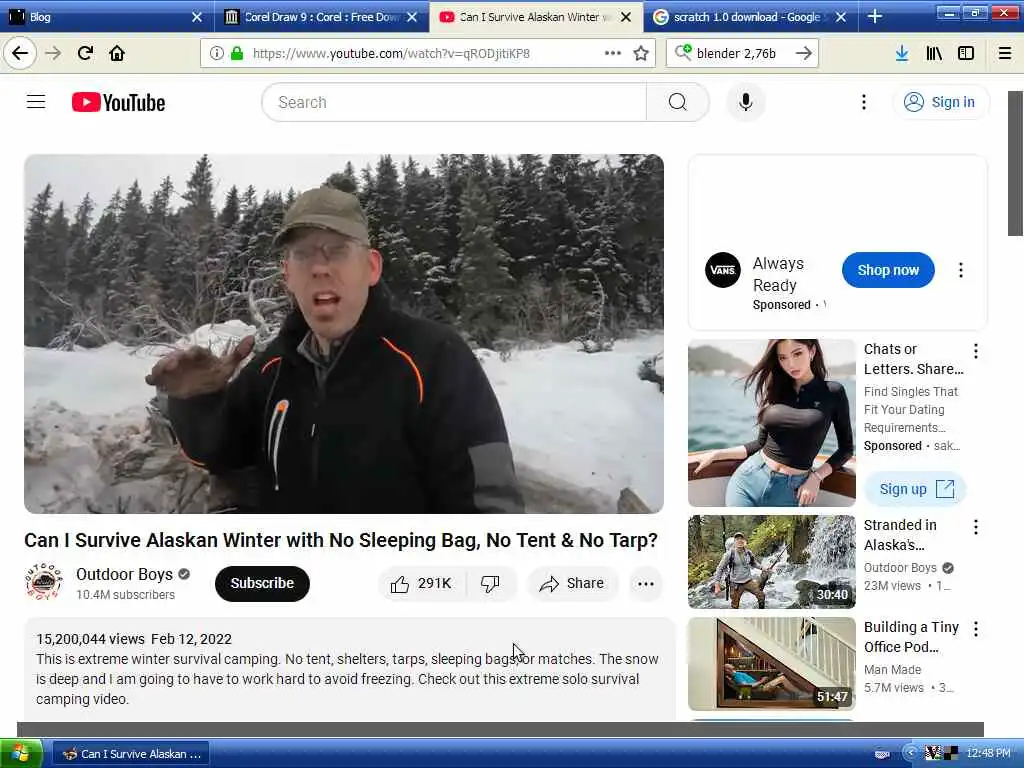Go back with the browser back arrow
Viewport: 1024px width, 768px height.
coord(20,54)
